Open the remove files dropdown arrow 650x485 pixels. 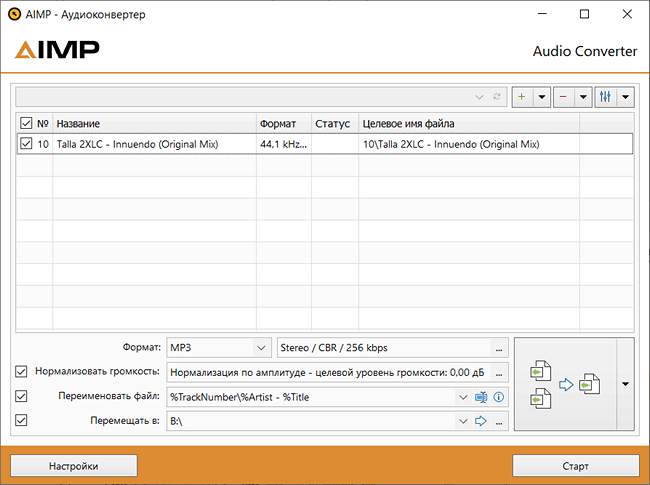[x=583, y=97]
